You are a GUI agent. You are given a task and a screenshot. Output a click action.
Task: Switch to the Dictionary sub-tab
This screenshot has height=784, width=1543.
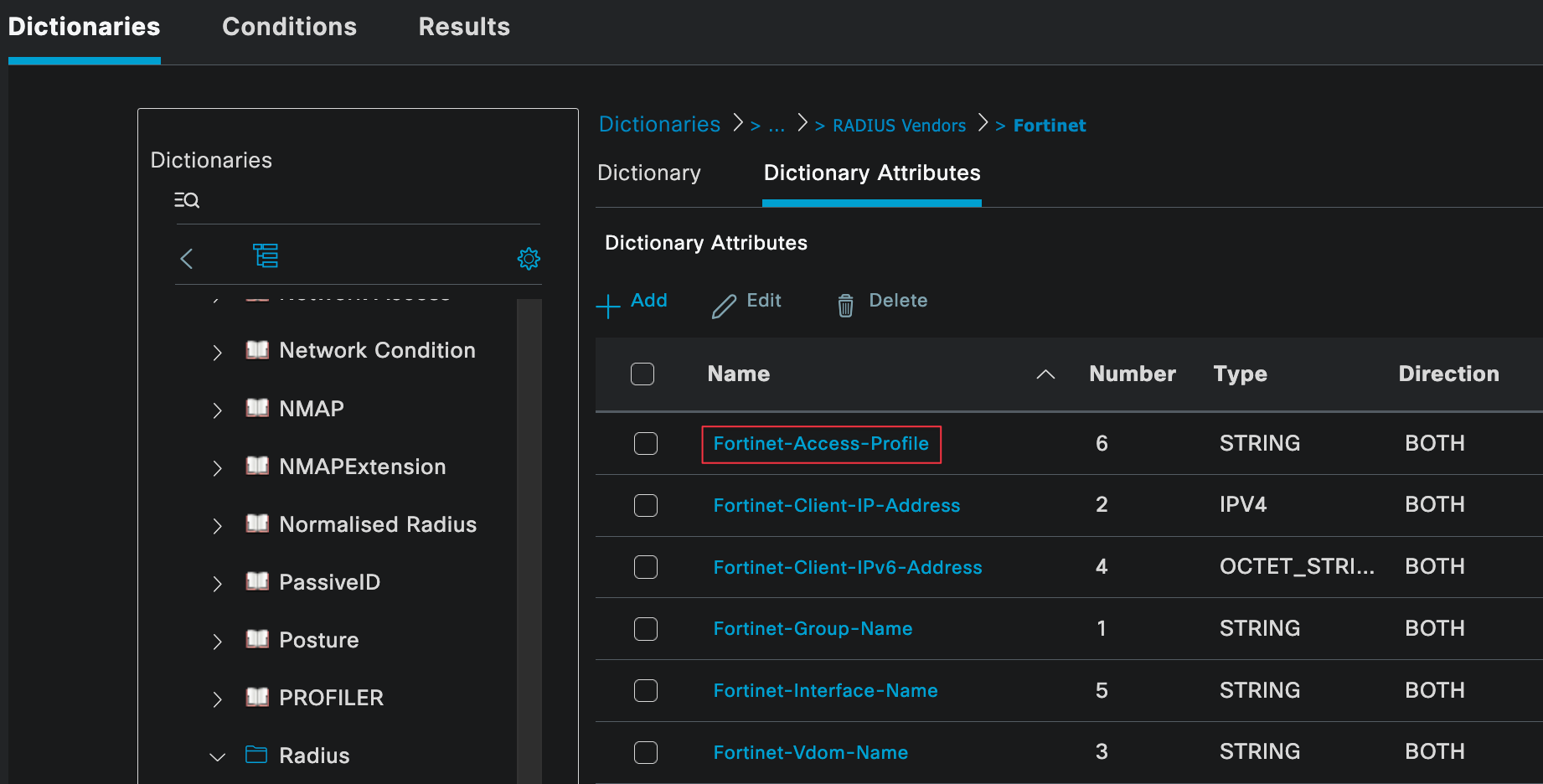click(x=649, y=173)
